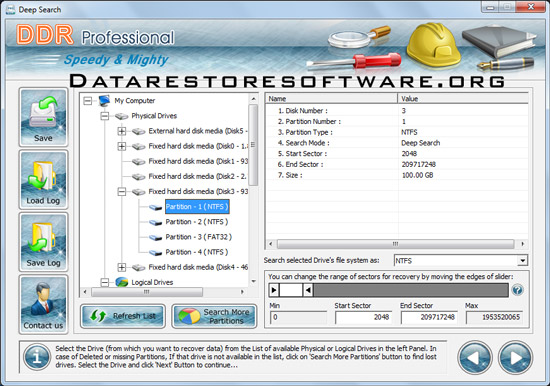Open the Contact us icon button
The image size is (550, 386).
[43, 304]
